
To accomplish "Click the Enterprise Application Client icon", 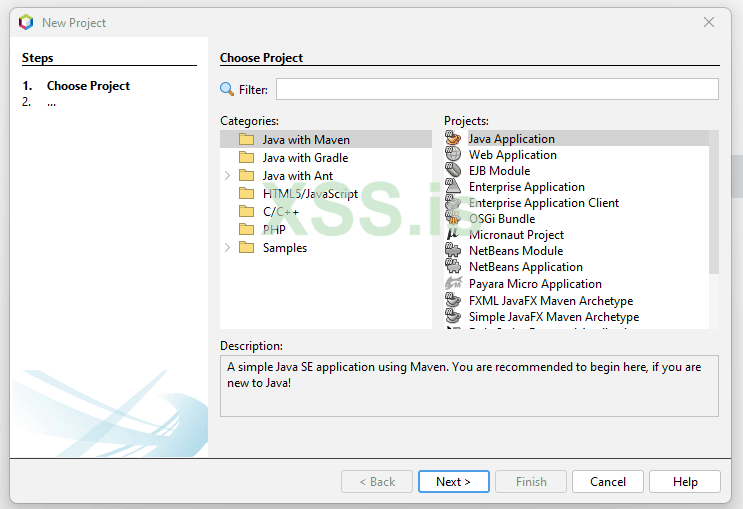I will tap(453, 202).
